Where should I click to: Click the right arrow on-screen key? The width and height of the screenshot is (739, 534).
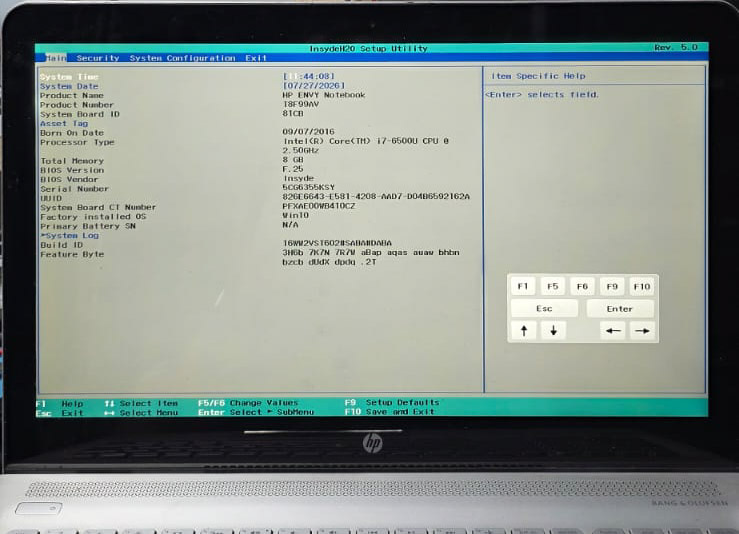coord(642,330)
